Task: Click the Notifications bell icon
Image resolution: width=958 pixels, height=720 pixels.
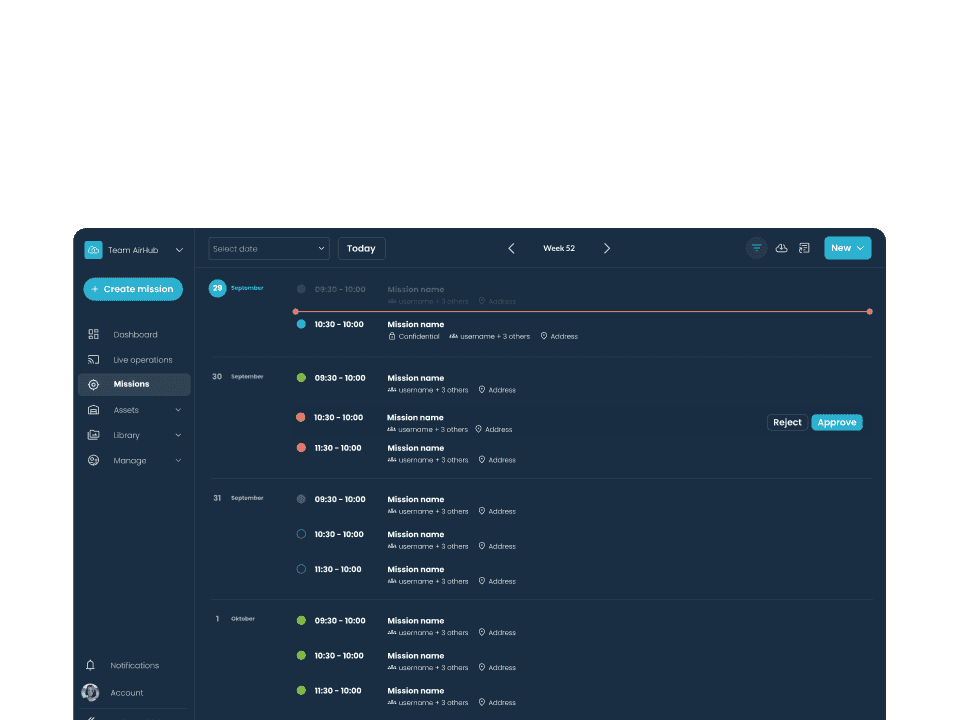Action: coord(90,665)
